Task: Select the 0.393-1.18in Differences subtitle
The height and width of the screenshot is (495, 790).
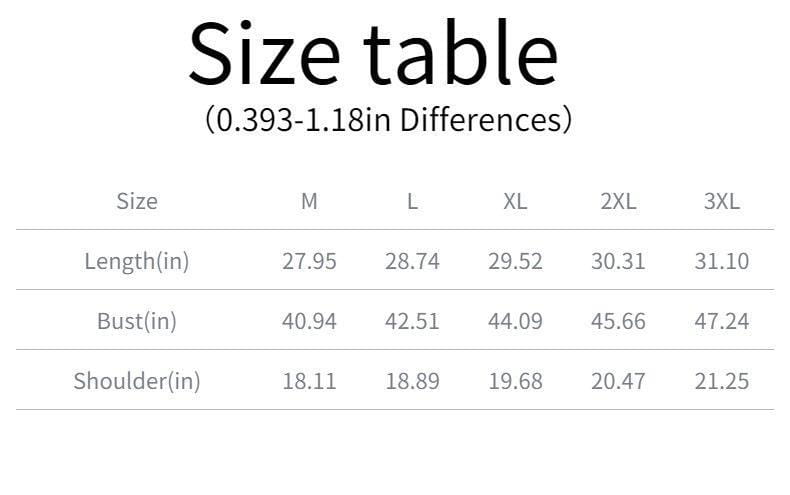Action: coord(388,120)
